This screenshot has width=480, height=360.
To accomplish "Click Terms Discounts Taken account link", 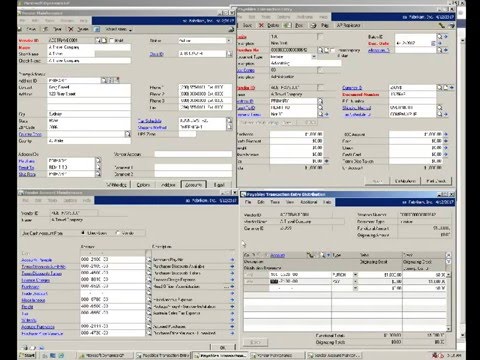I will coord(41,273).
